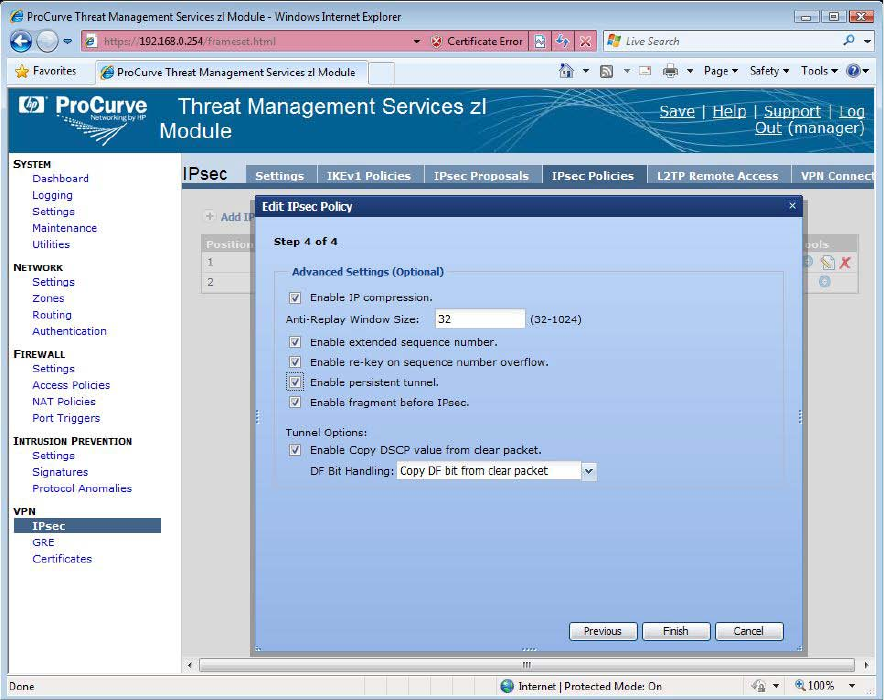The height and width of the screenshot is (700, 884).
Task: Click the HP ProCurve logo
Action: click(83, 118)
